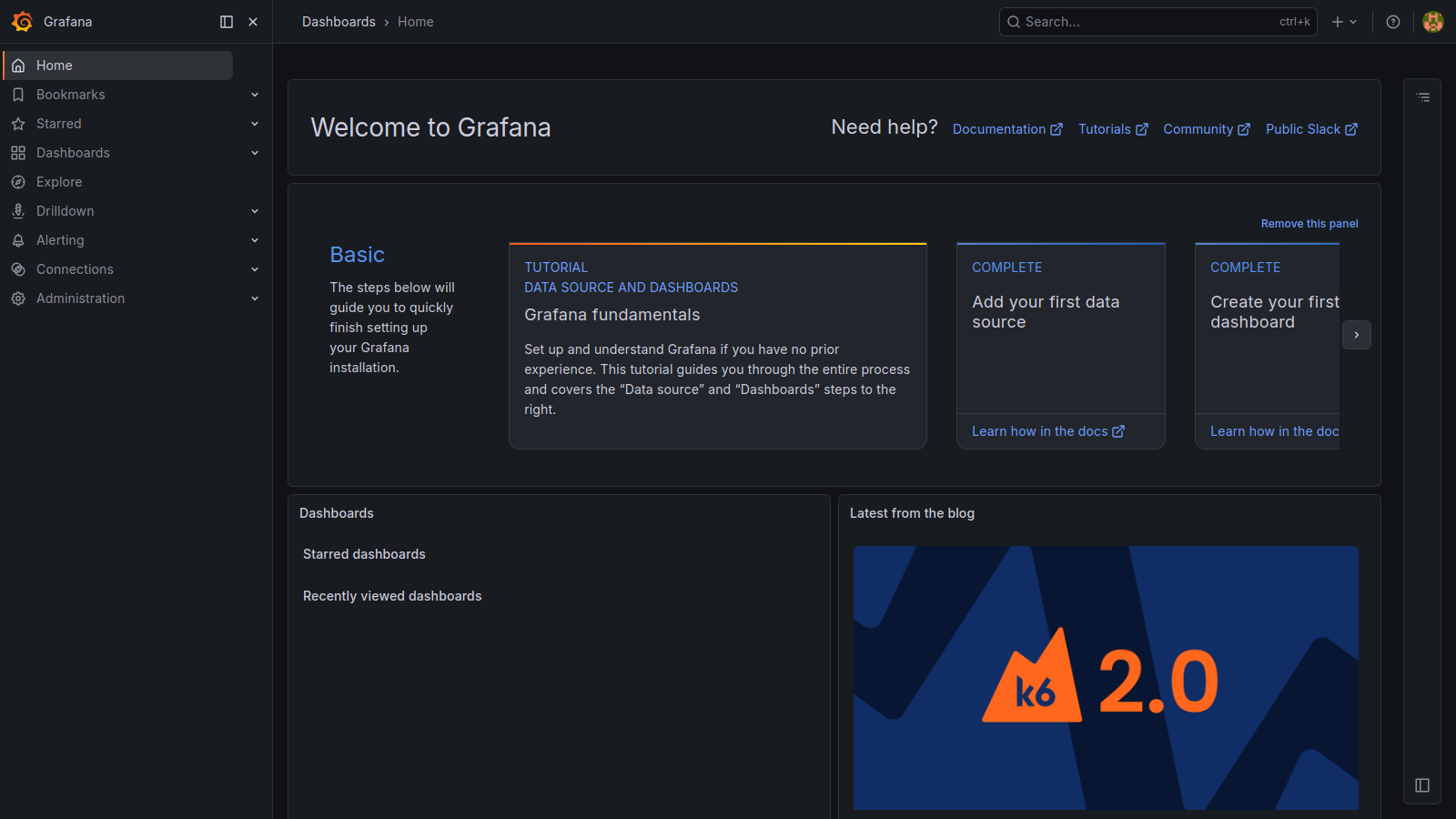Close the navigation menu

click(x=253, y=22)
